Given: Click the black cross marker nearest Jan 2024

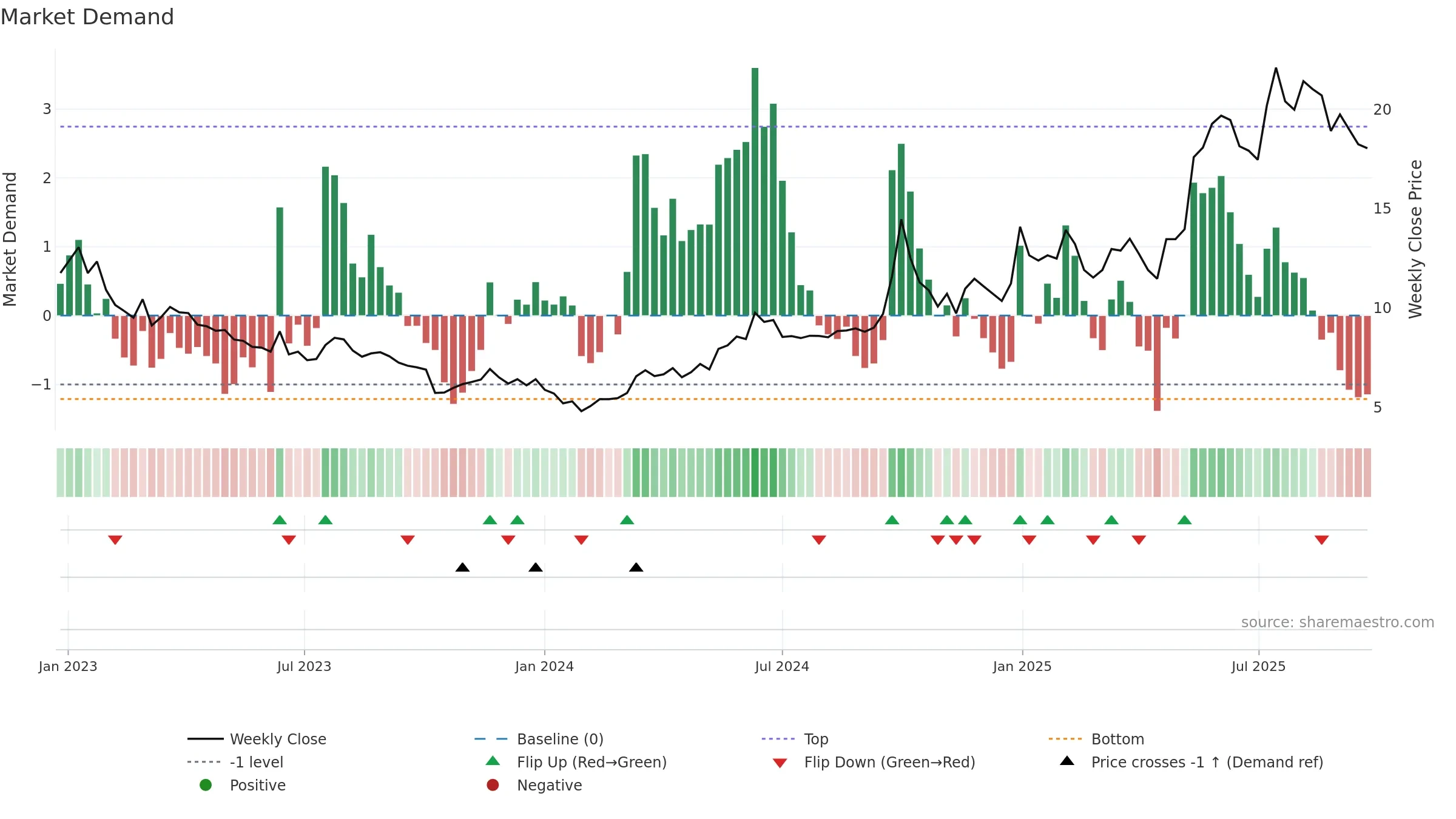Looking at the screenshot, I should [x=536, y=567].
